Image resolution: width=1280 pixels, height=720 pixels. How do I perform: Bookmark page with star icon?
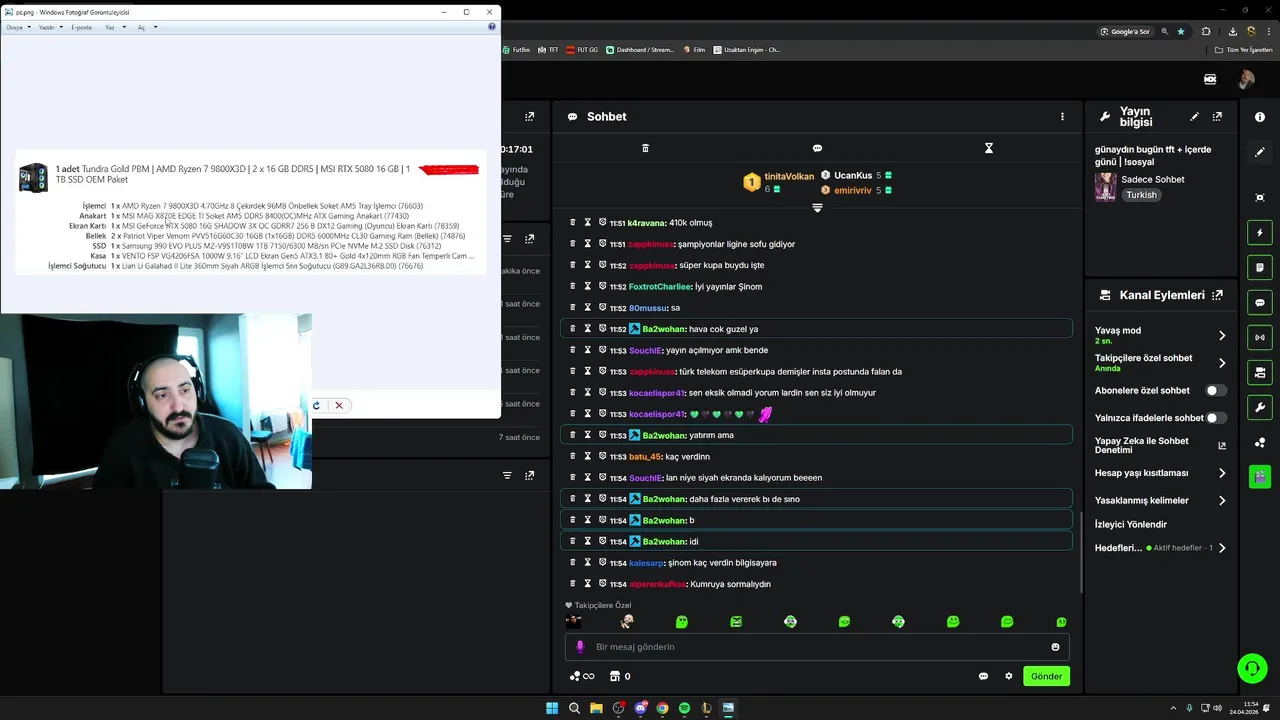(1181, 31)
